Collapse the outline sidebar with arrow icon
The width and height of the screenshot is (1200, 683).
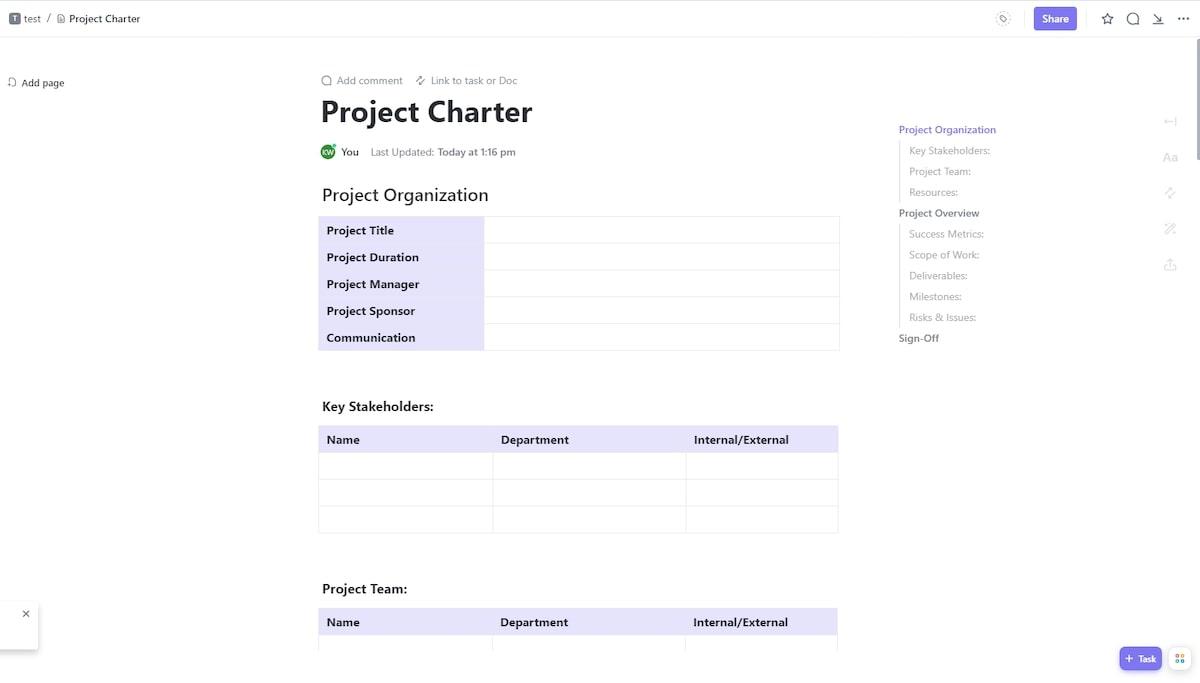(1170, 122)
